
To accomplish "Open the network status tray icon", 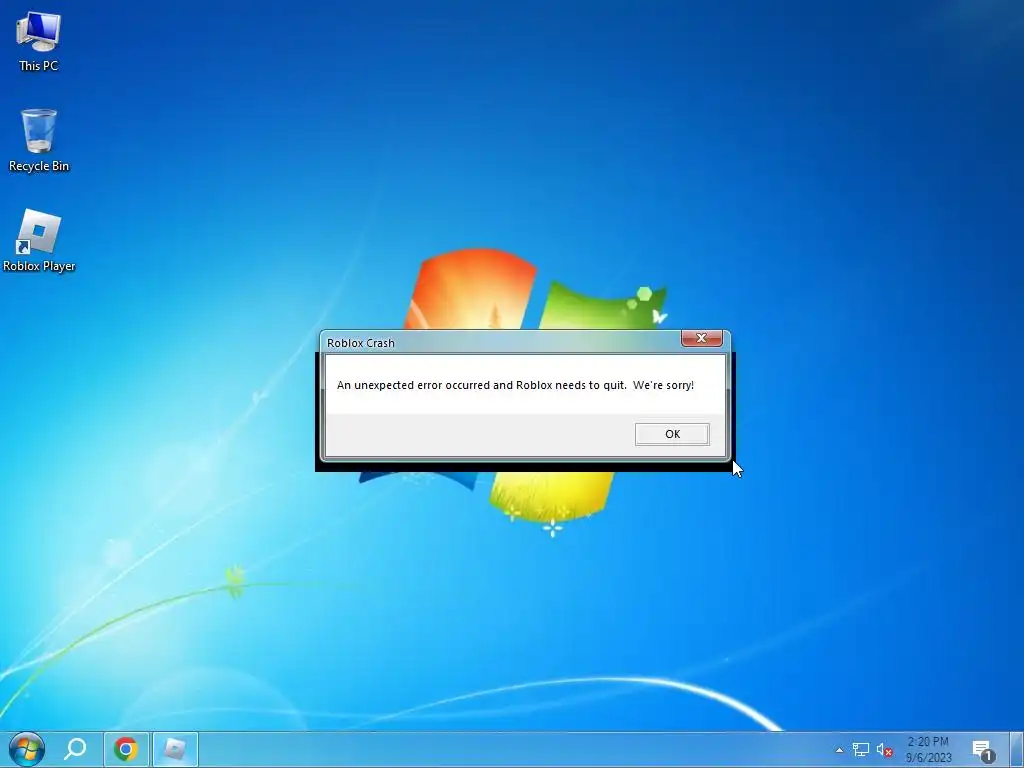I will pyautogui.click(x=861, y=750).
